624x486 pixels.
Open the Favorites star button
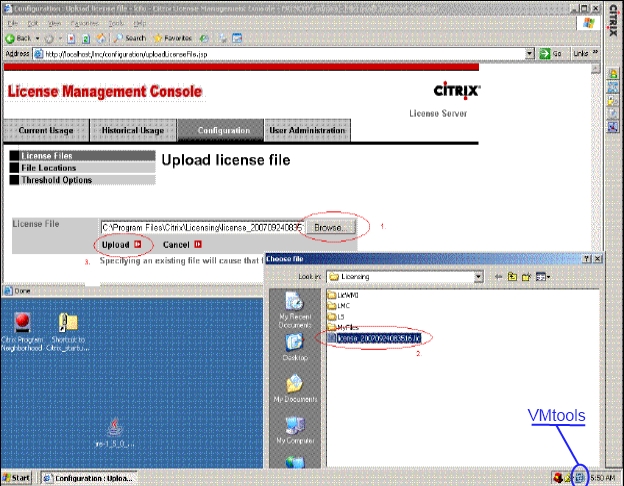click(x=172, y=38)
